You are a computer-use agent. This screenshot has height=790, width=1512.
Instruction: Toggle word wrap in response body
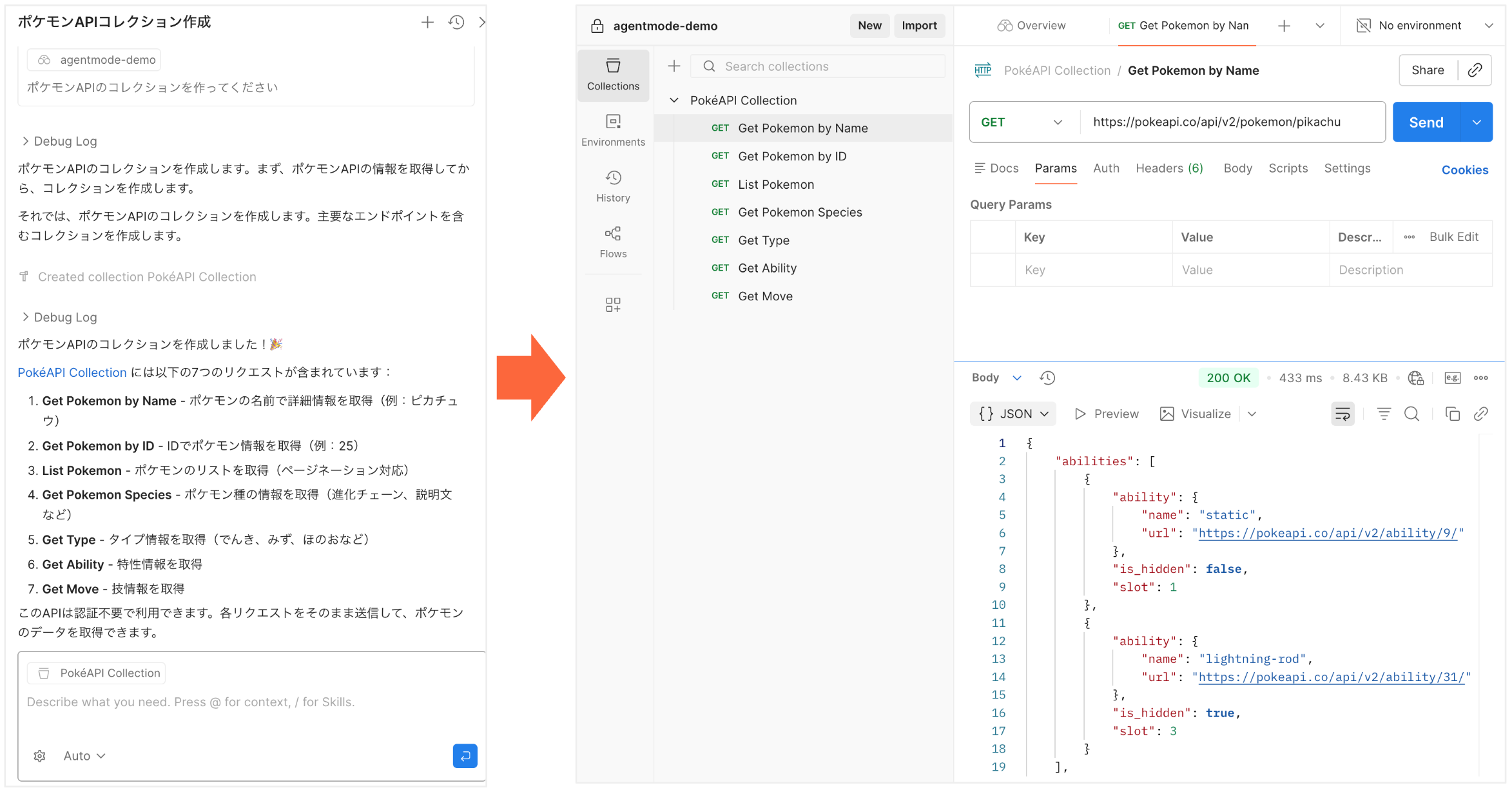(1342, 414)
